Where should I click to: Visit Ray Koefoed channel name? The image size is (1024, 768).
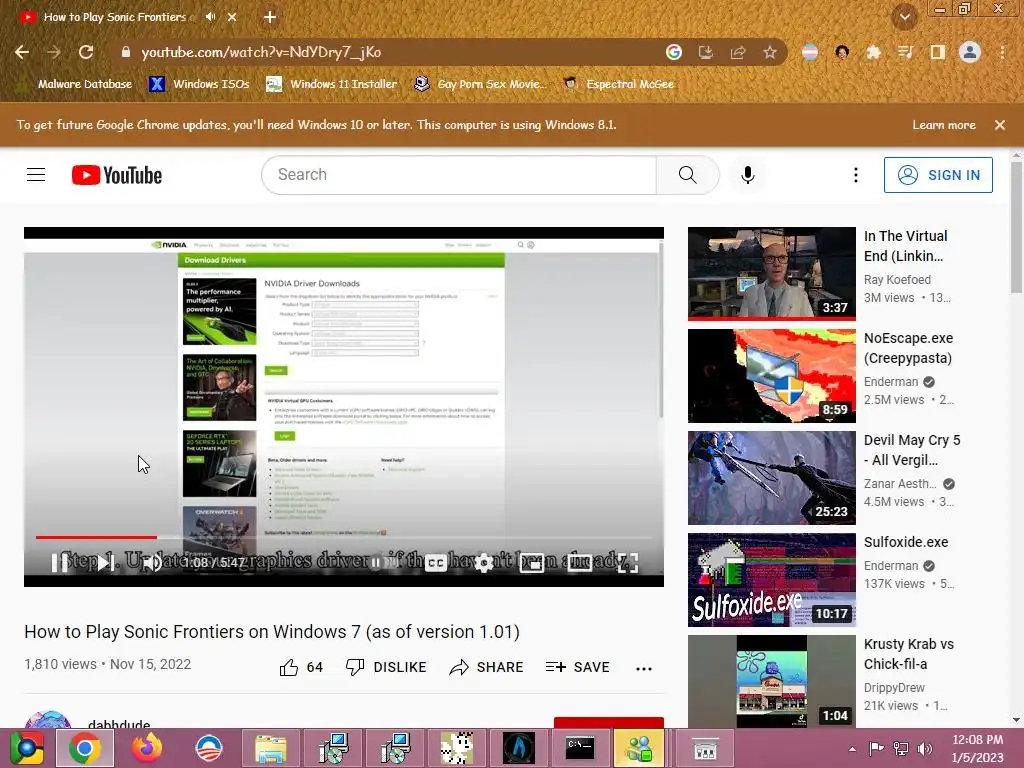(x=897, y=280)
